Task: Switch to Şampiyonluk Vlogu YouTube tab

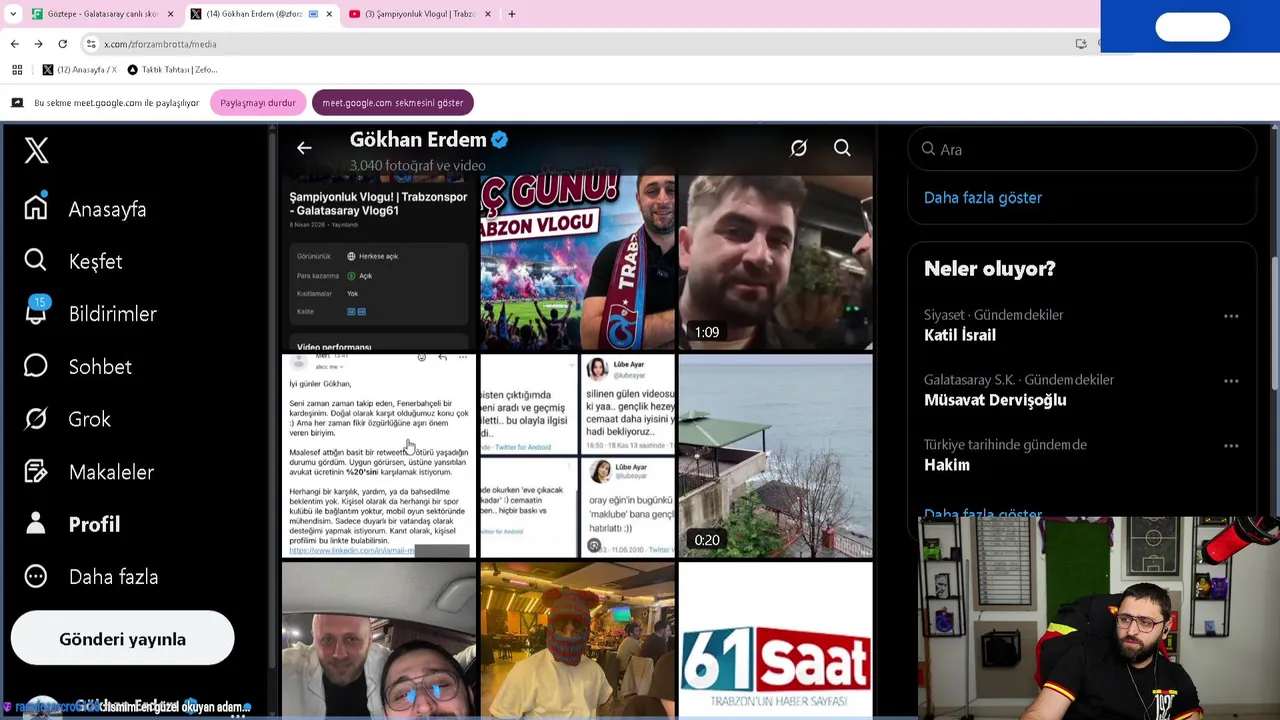Action: pos(420,14)
